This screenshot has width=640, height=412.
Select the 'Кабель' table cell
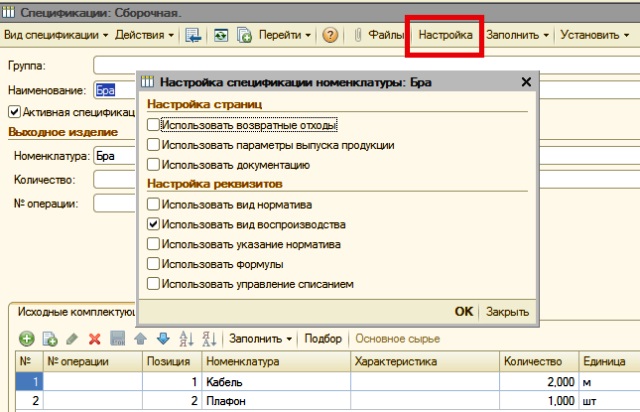(x=275, y=381)
